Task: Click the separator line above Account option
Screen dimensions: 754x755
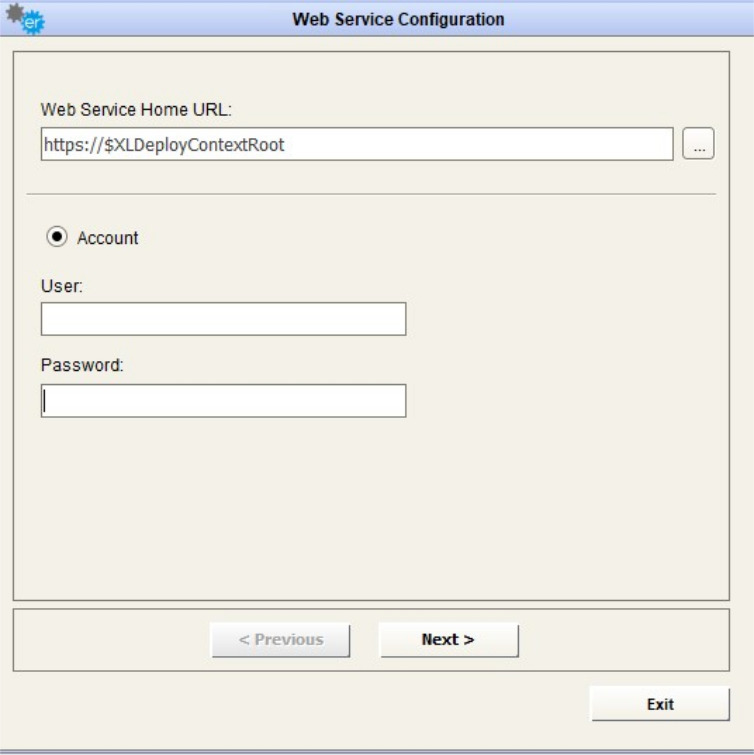Action: pos(371,193)
